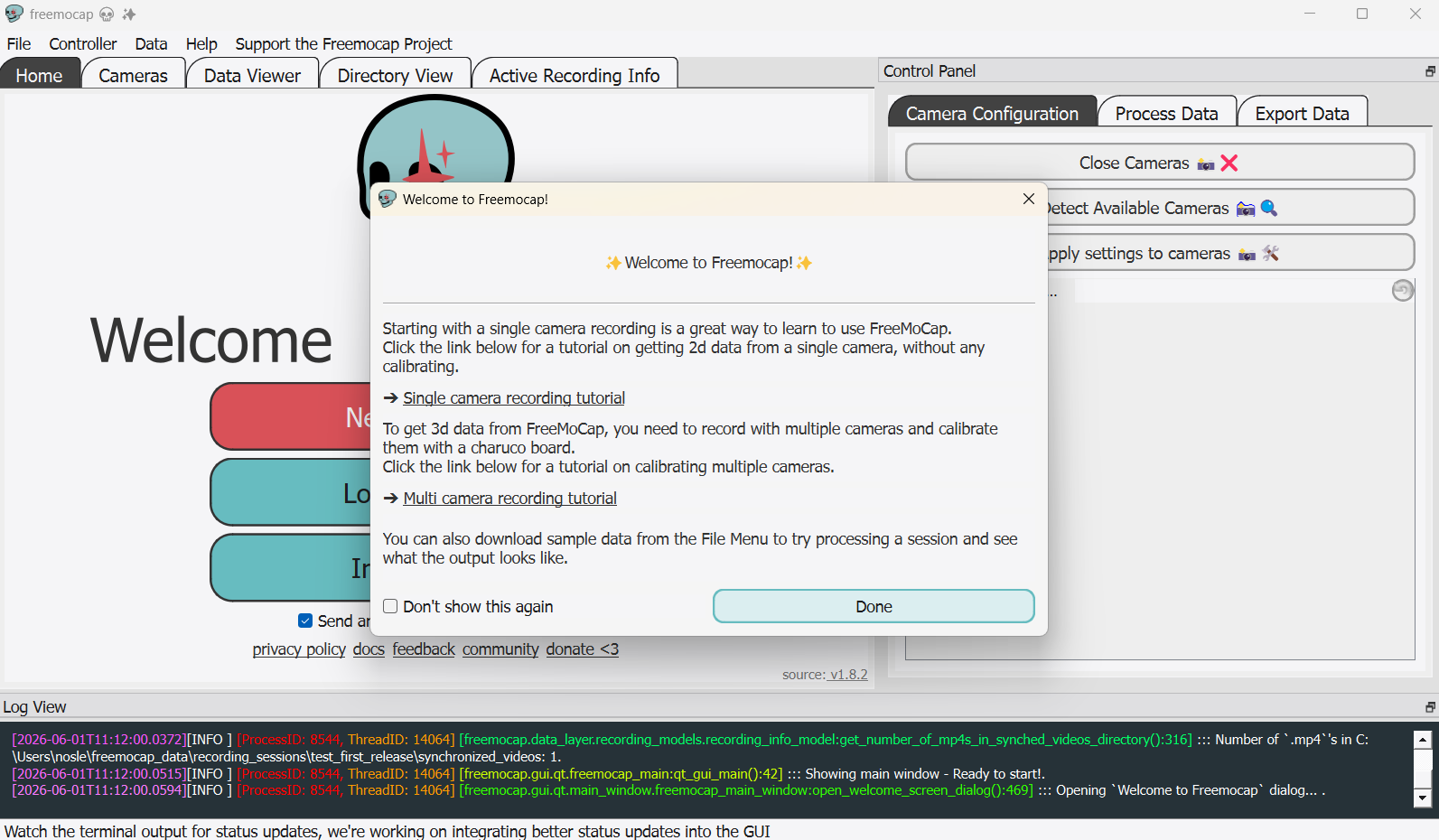1439x840 pixels.
Task: Click the freemocap title bar app icon
Action: [14, 14]
